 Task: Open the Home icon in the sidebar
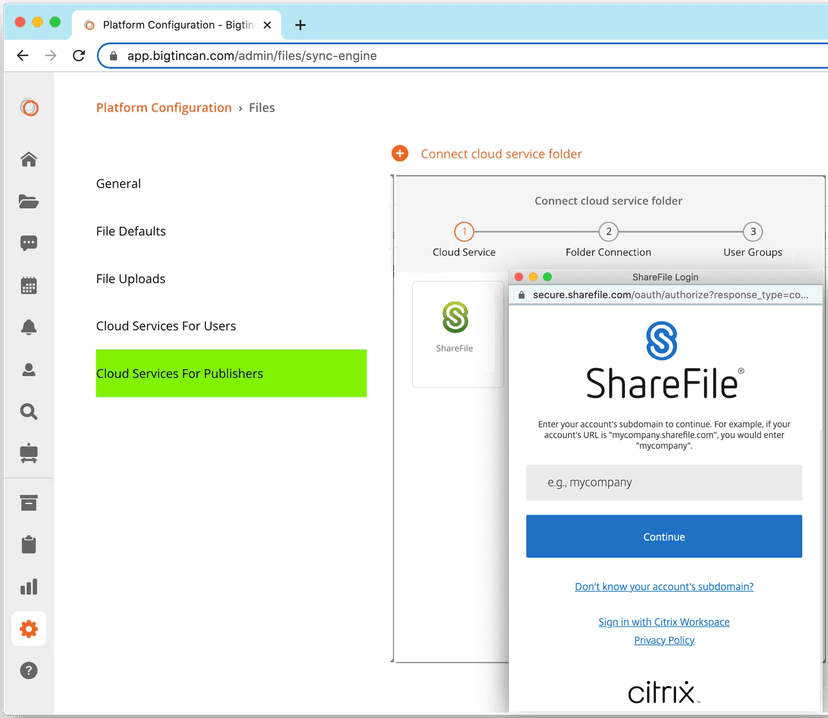tap(28, 159)
